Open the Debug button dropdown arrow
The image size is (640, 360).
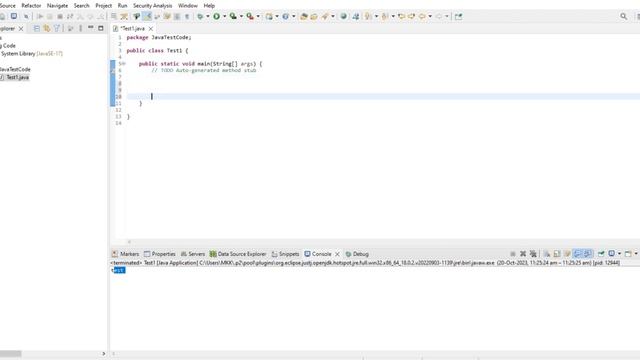click(x=207, y=16)
